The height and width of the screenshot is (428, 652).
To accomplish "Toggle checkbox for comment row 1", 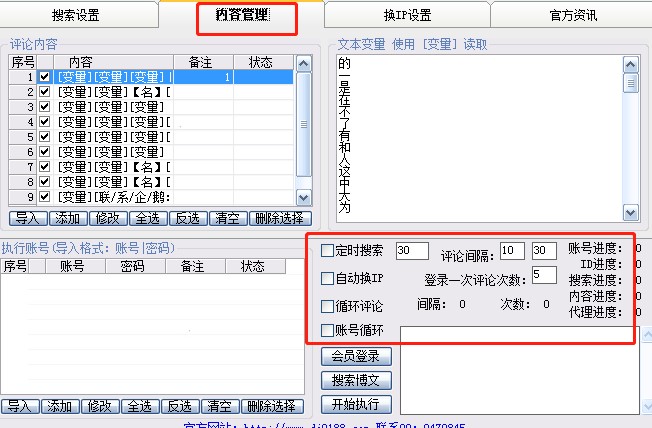I will coord(44,77).
